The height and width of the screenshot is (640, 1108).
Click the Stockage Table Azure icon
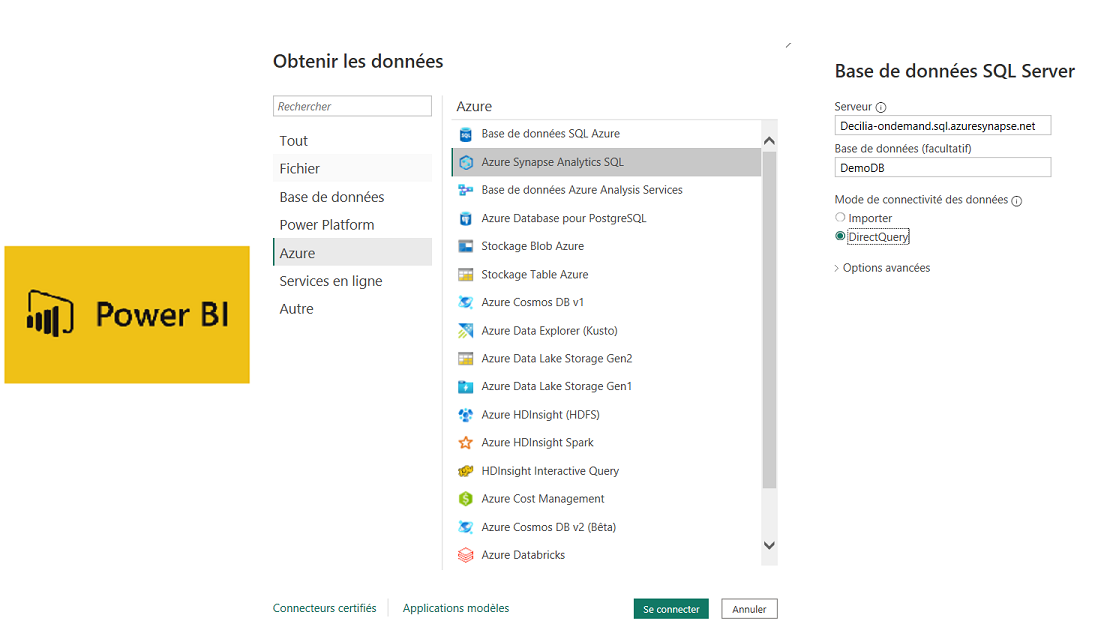(x=466, y=275)
